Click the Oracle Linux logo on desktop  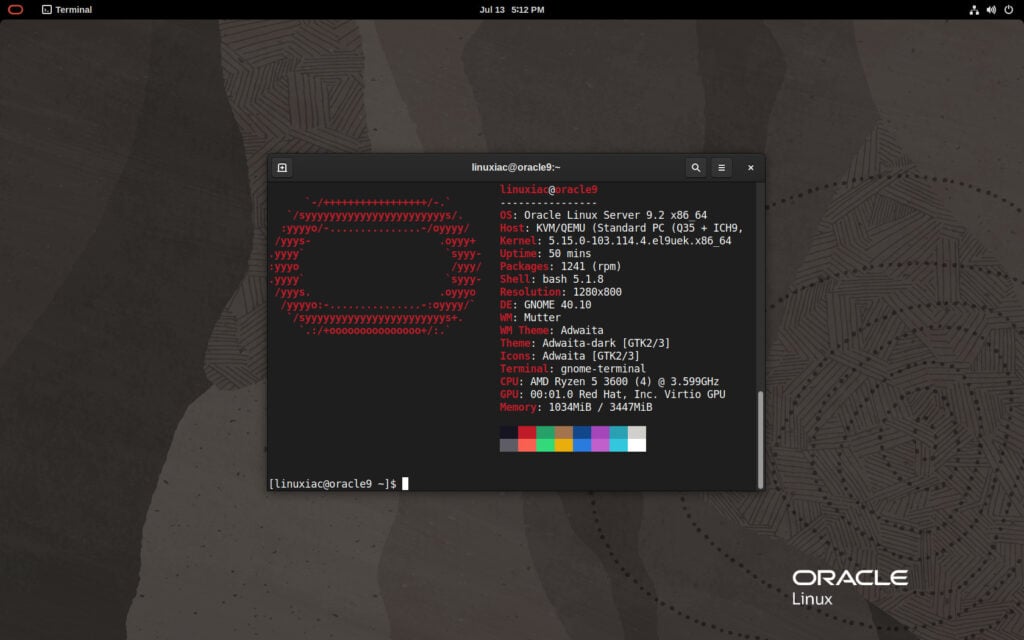[x=849, y=587]
